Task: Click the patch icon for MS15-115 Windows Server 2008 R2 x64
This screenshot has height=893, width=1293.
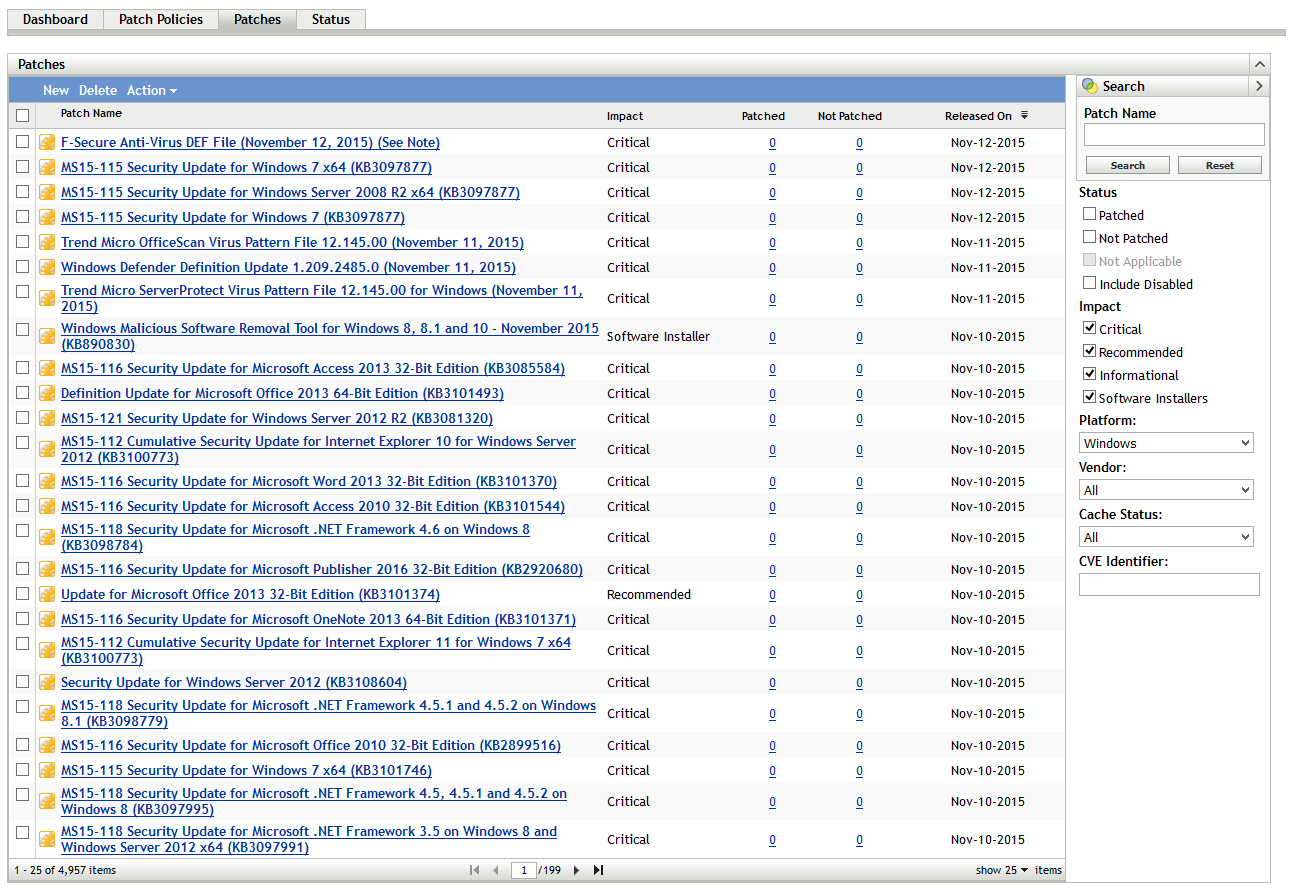Action: 47,193
